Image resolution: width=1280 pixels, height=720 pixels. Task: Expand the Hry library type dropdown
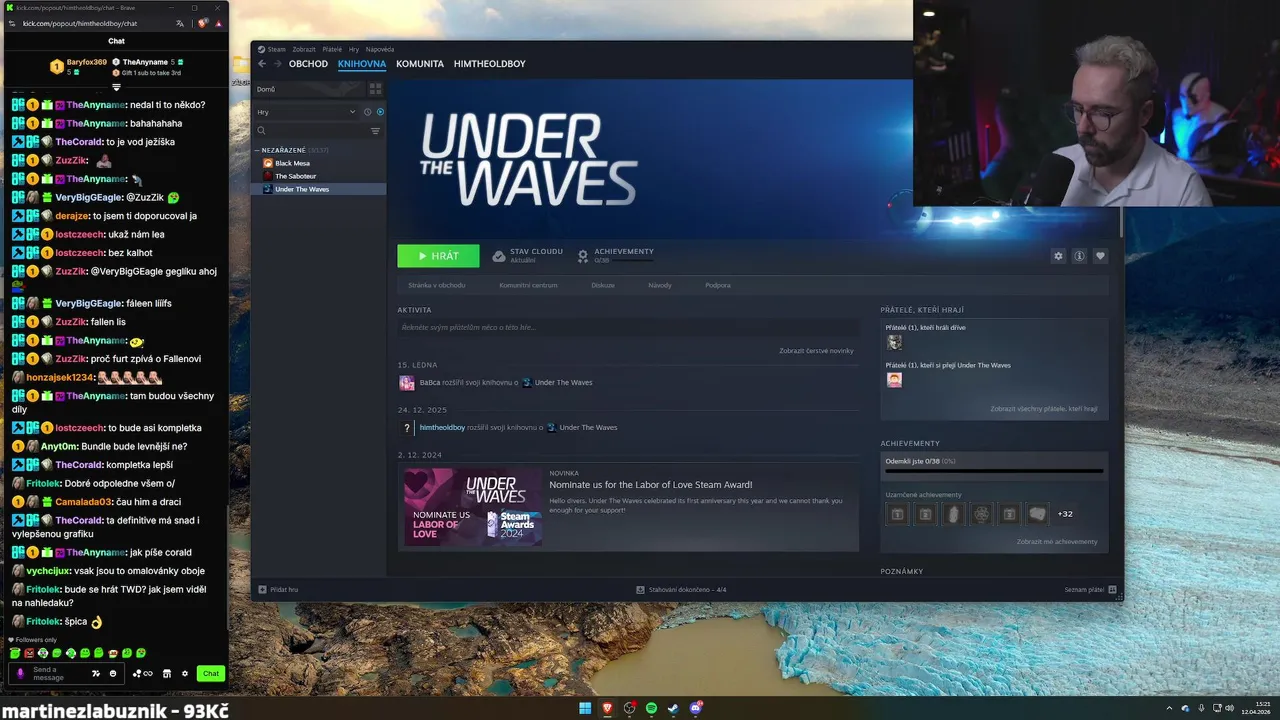point(306,112)
